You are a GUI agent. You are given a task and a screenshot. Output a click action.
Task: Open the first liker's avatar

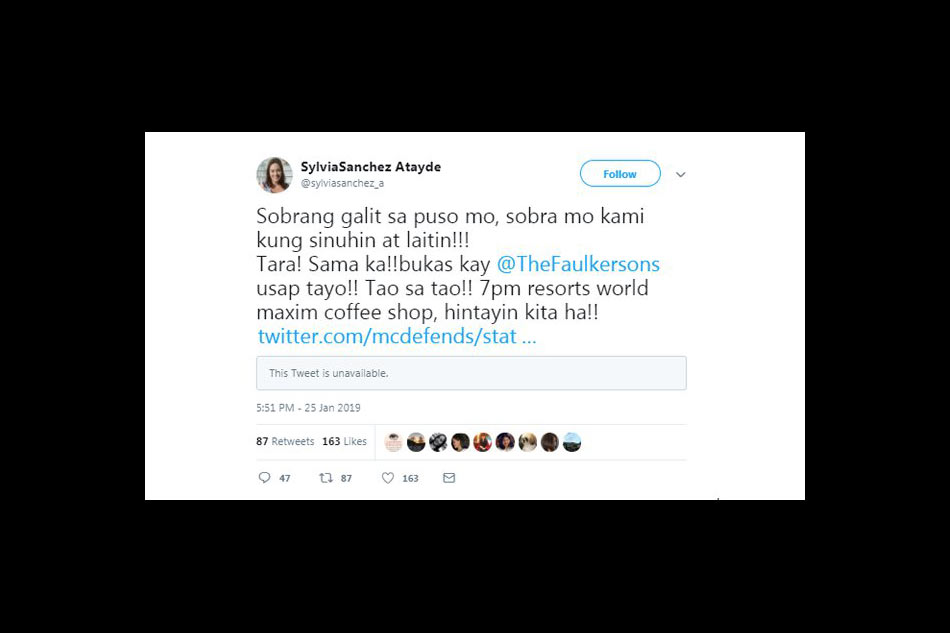tap(394, 442)
